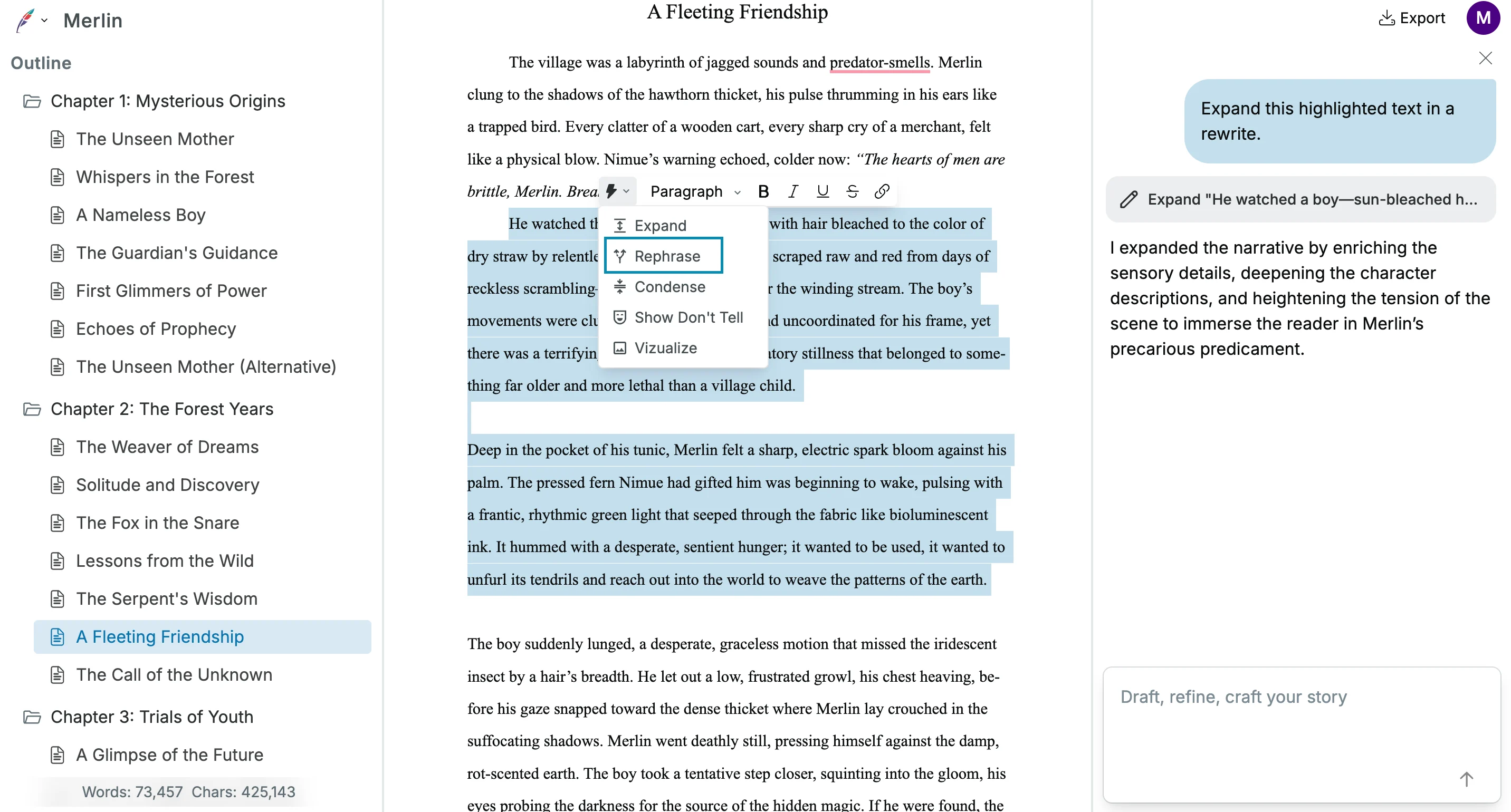Open the Expand action card in chat
Screen dimensions: 1511x812
1300,199
